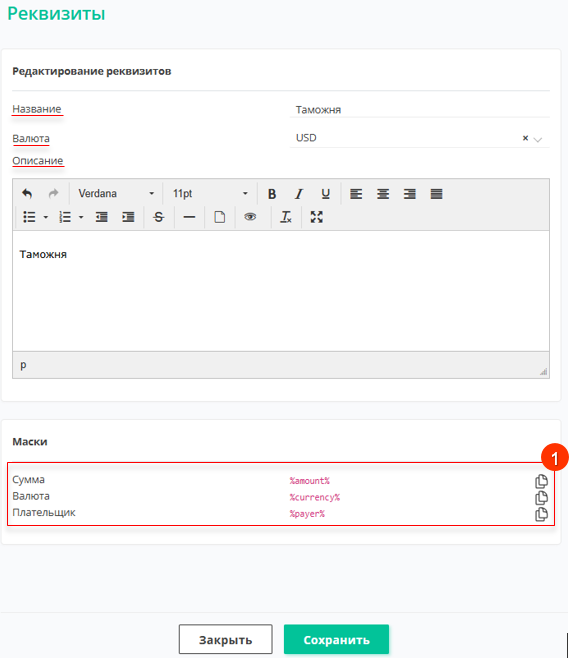This screenshot has height=658, width=570.
Task: Click the Название input field with Таможня
Action: tap(419, 110)
